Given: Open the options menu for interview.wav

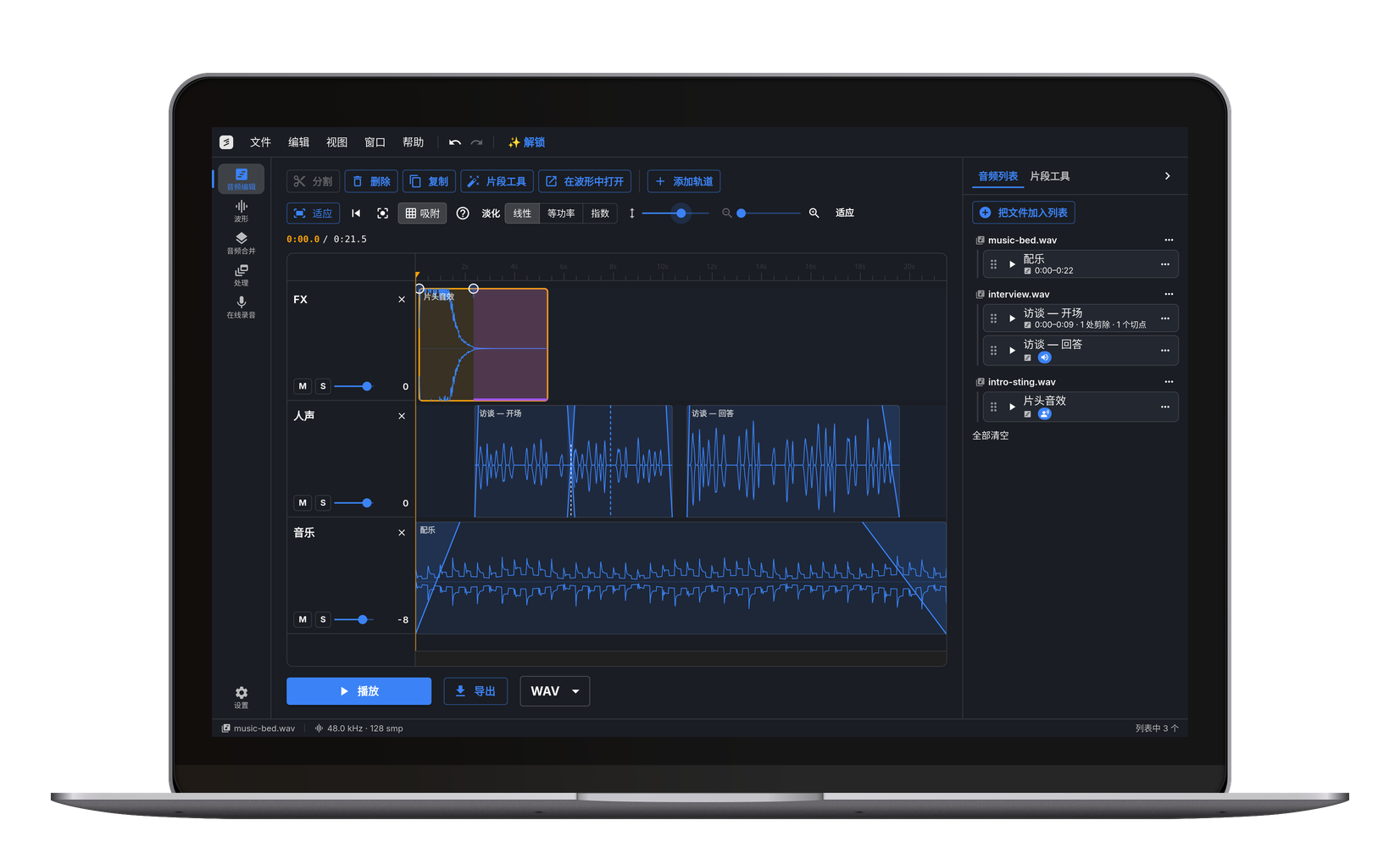Looking at the screenshot, I should (x=1169, y=294).
